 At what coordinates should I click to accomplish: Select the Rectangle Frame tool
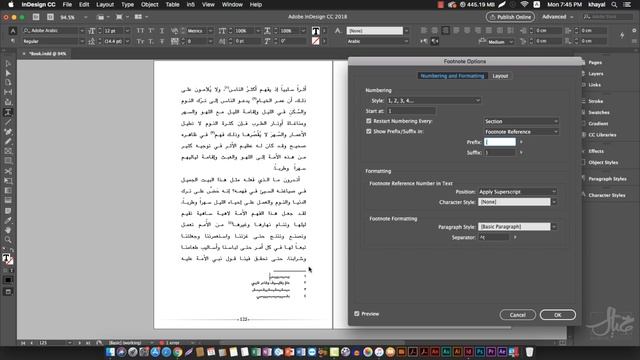8,151
